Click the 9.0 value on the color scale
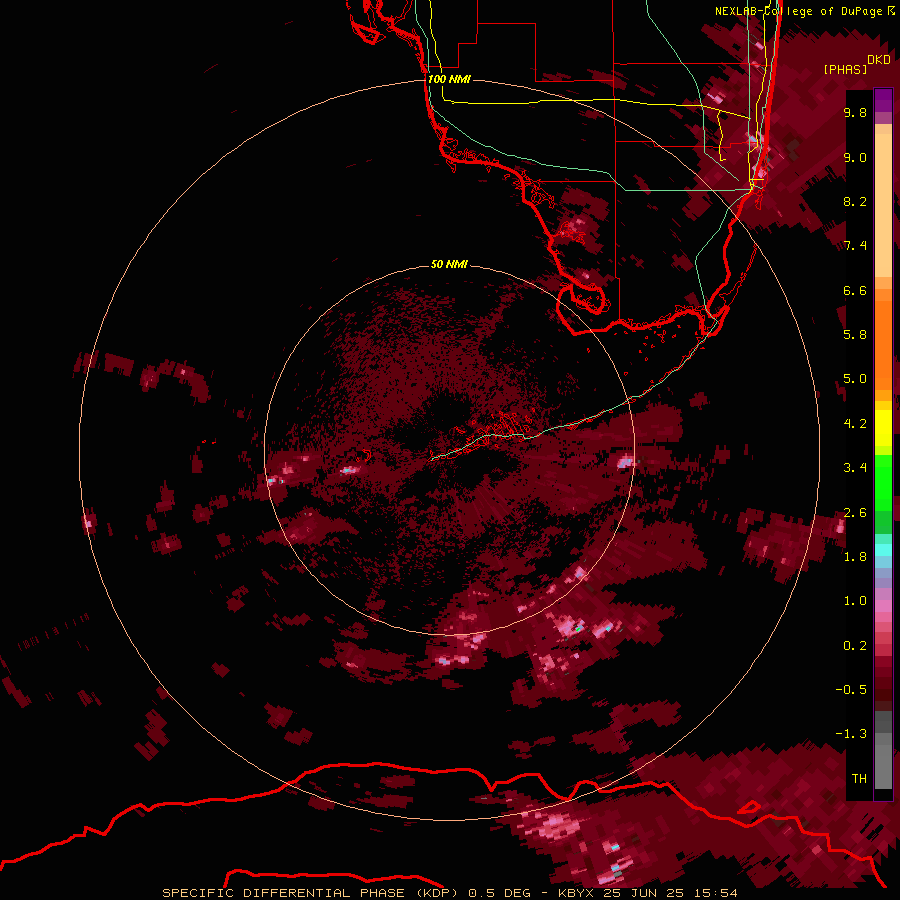This screenshot has width=900, height=900. [x=855, y=157]
